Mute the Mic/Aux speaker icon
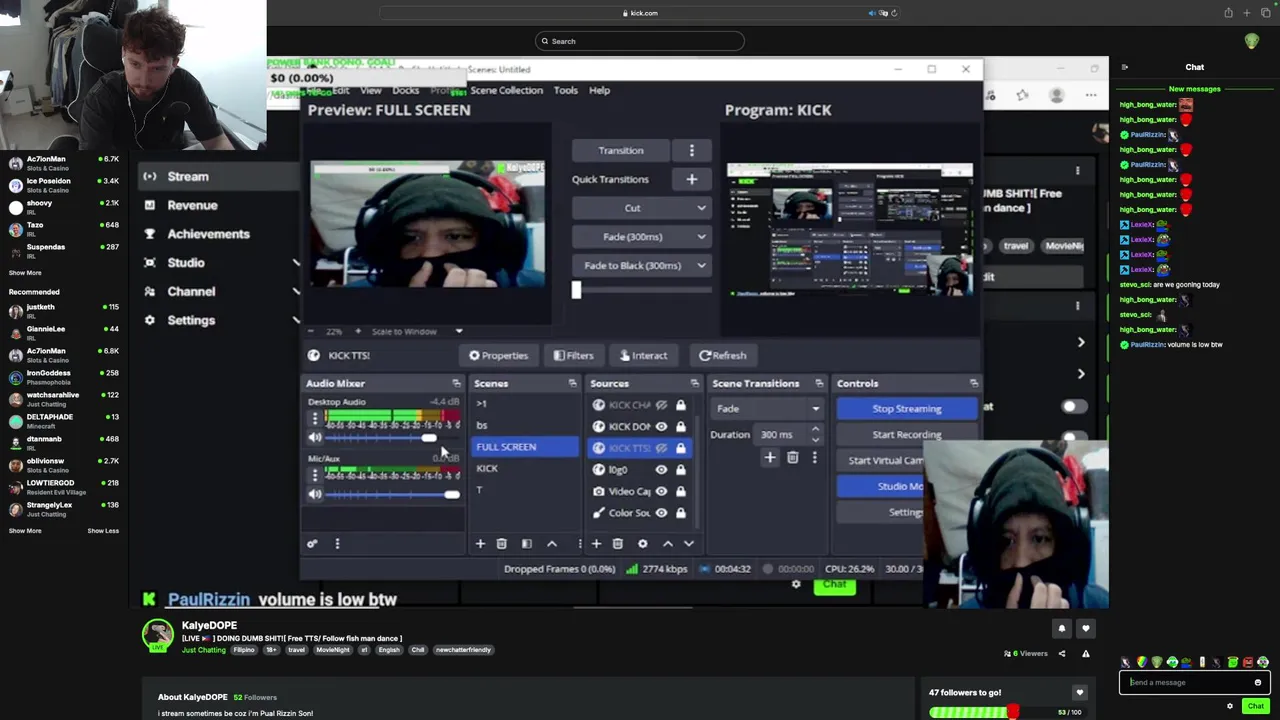 click(315, 494)
